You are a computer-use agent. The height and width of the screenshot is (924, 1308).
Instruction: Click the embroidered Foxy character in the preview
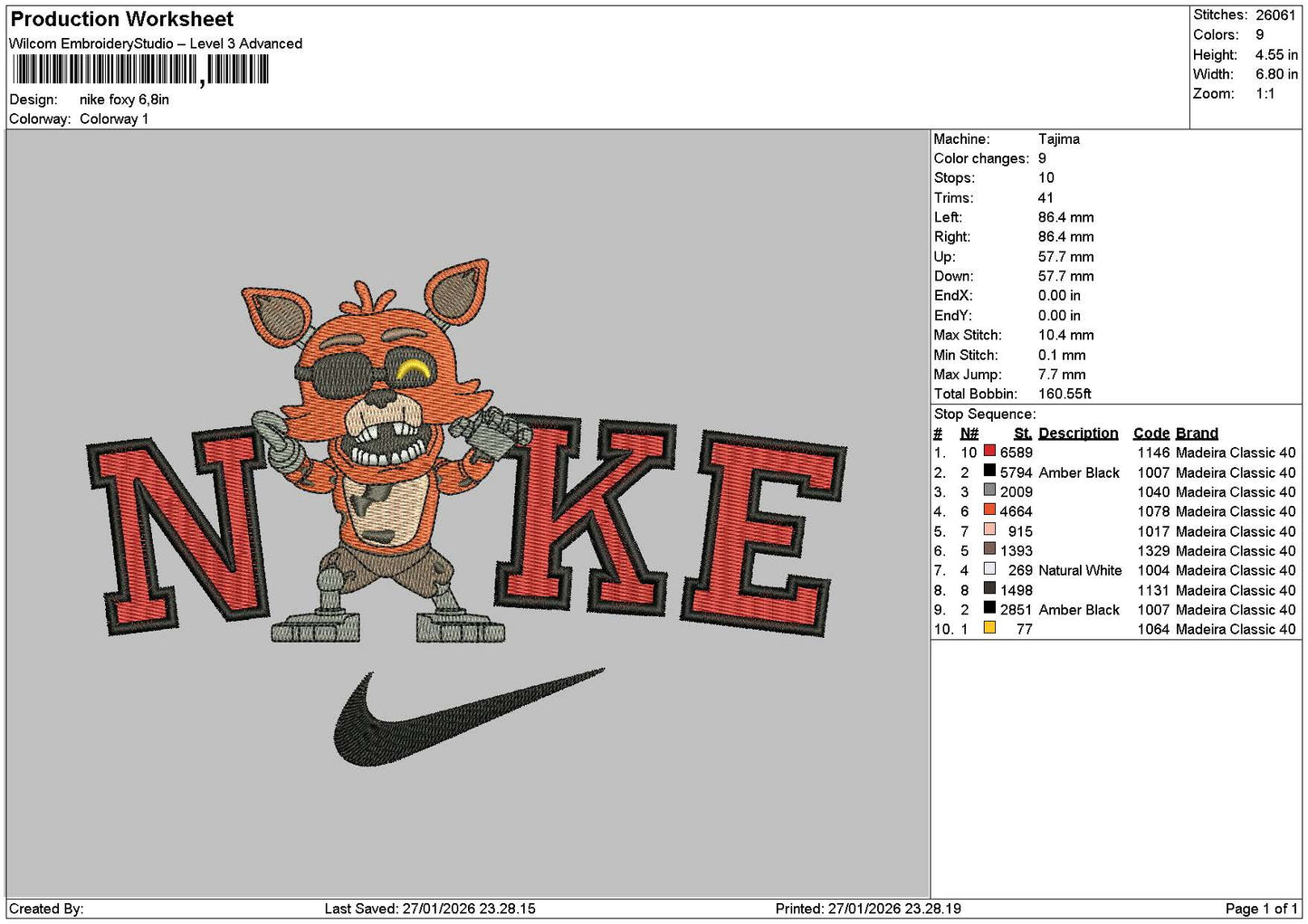[x=387, y=452]
